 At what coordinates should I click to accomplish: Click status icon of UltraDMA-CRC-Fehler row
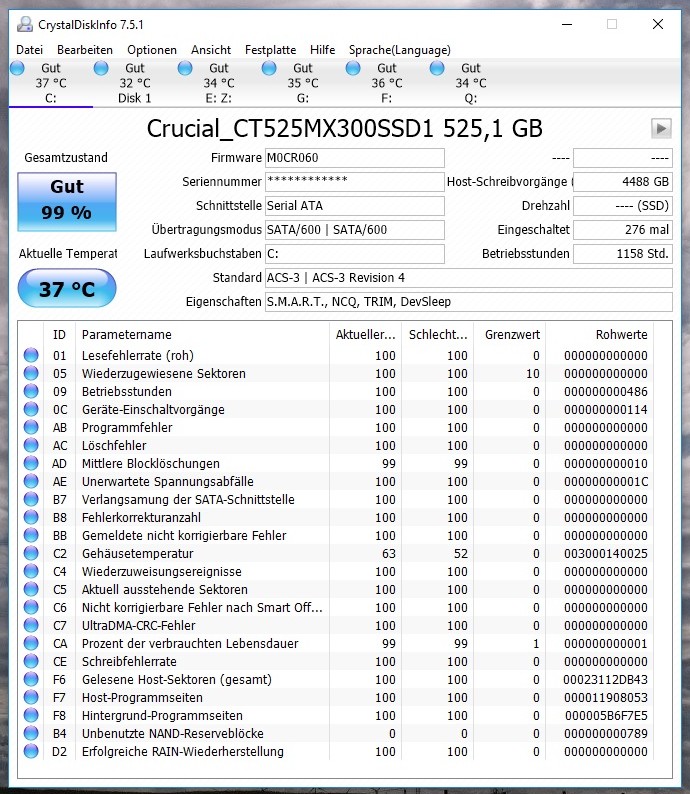coord(31,625)
